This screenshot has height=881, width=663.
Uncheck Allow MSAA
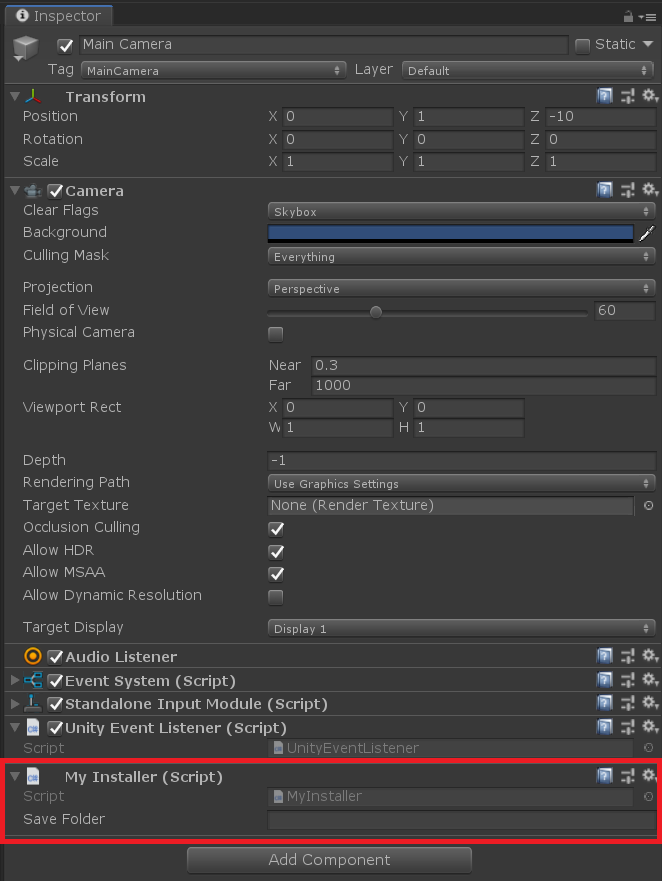pos(276,574)
